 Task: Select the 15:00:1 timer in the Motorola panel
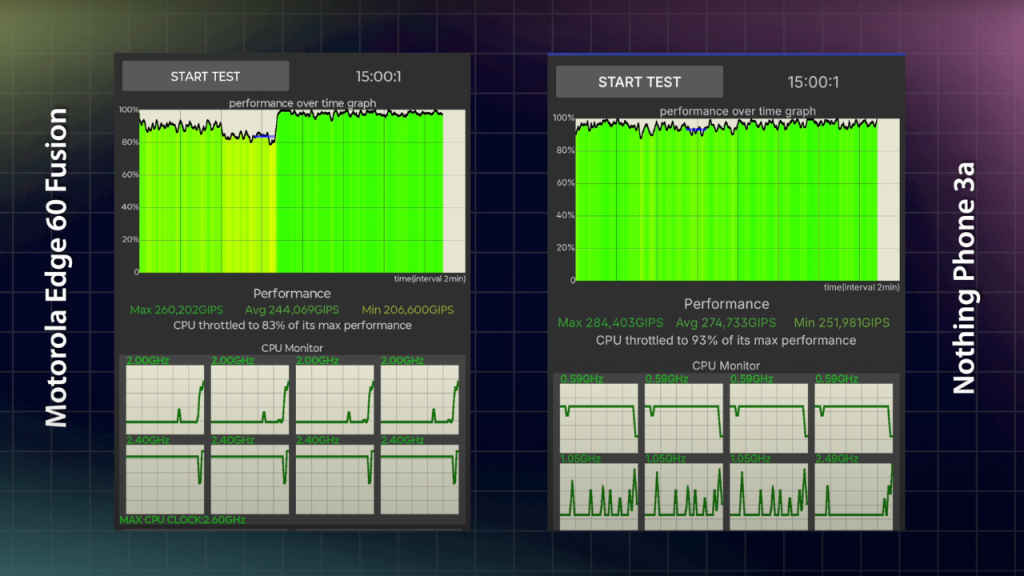click(378, 76)
